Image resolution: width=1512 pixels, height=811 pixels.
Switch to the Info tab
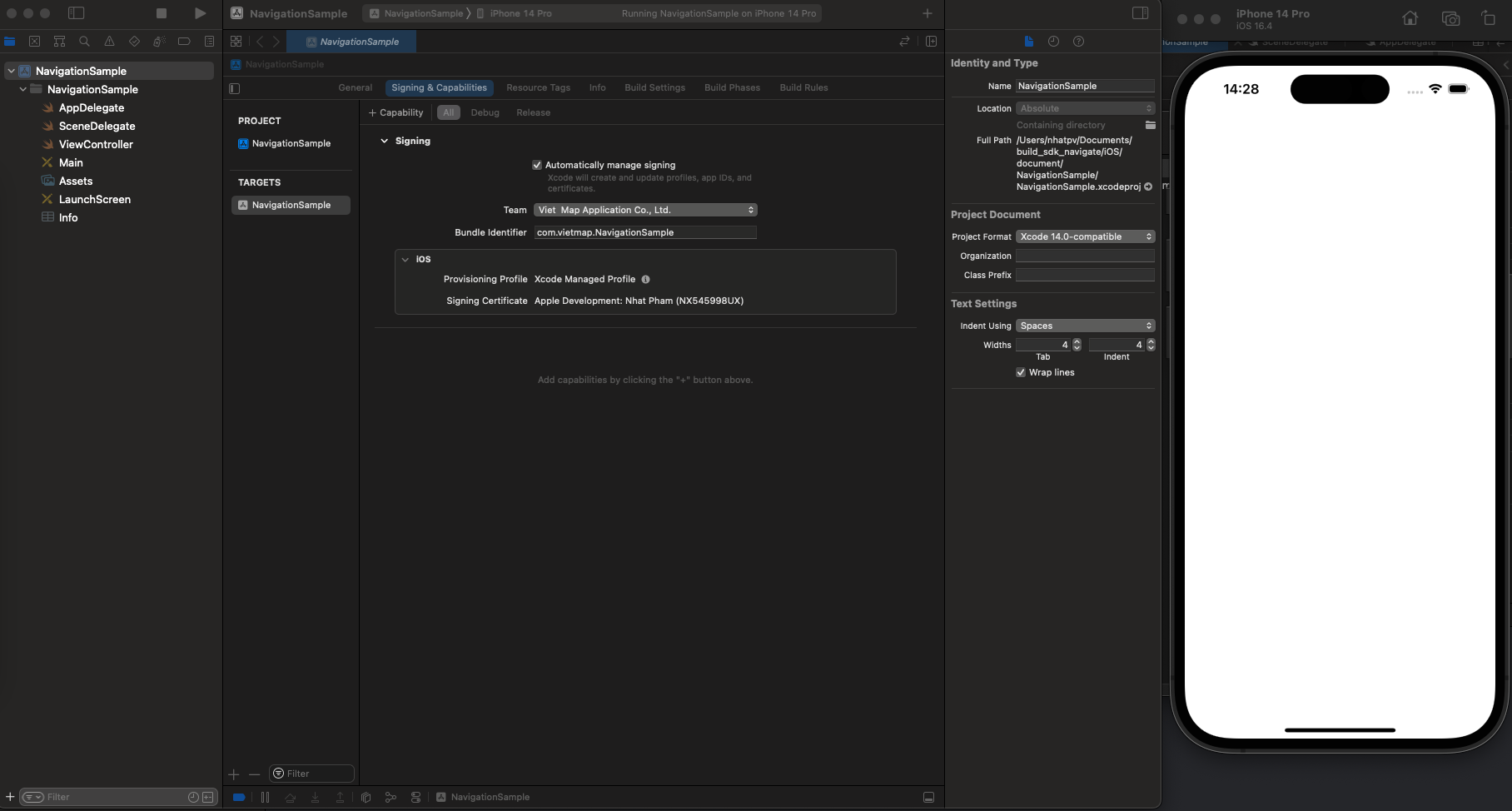tap(598, 87)
